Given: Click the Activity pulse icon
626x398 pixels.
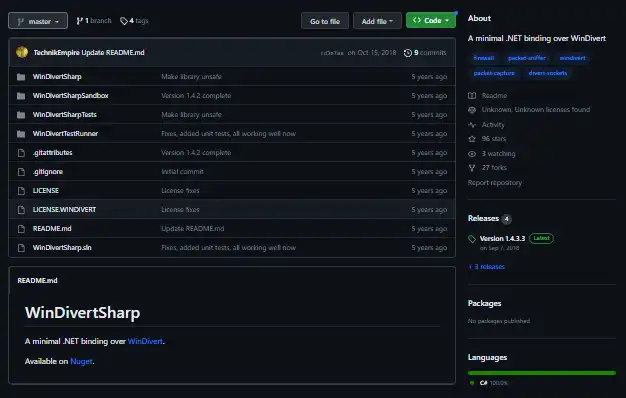Looking at the screenshot, I should [x=472, y=125].
